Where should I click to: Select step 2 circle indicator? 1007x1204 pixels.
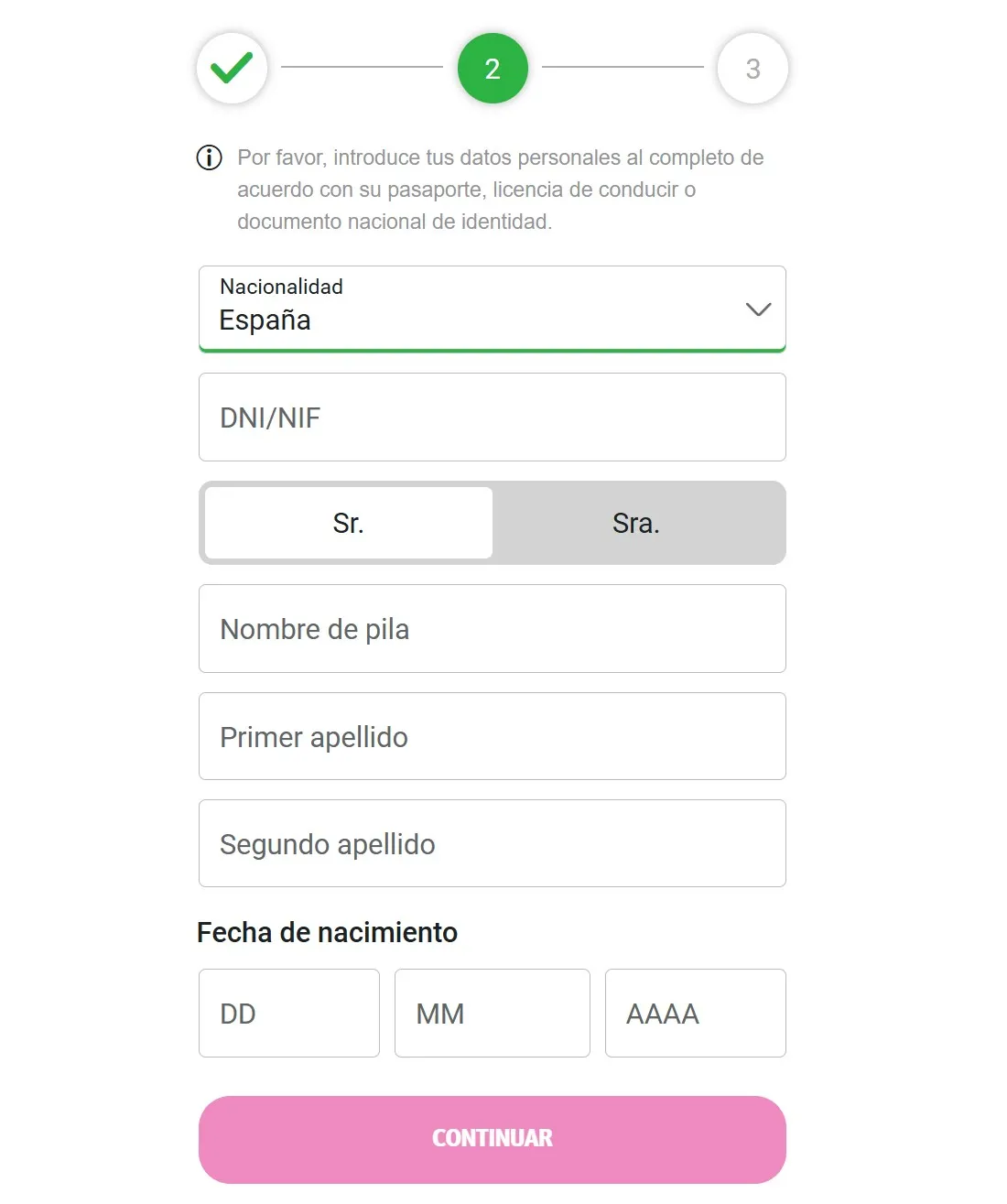click(493, 68)
